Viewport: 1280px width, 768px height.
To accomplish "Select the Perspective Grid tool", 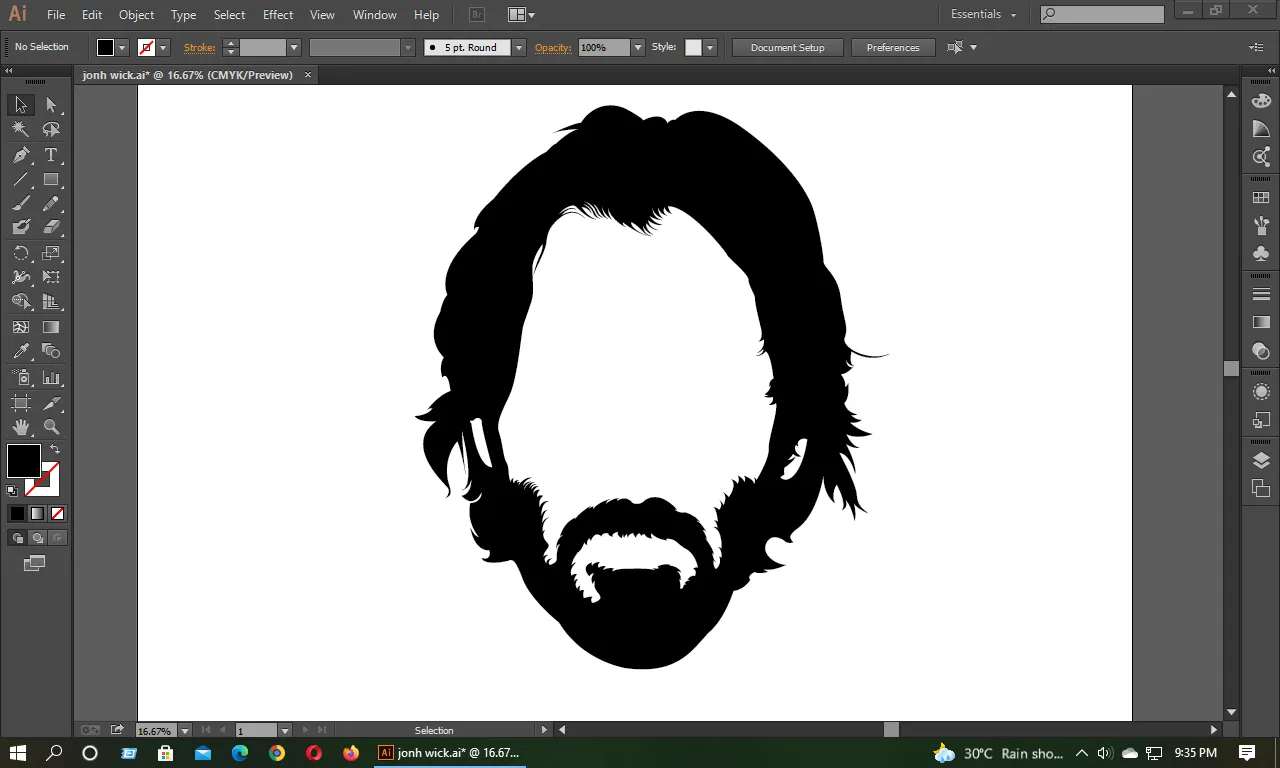I will 51,301.
